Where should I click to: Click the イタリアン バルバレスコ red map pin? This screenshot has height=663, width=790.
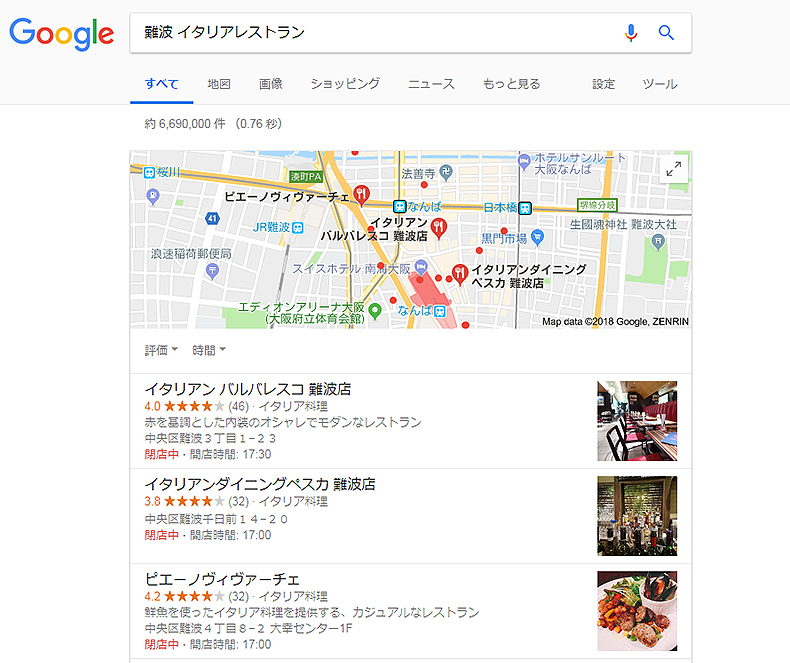click(439, 229)
